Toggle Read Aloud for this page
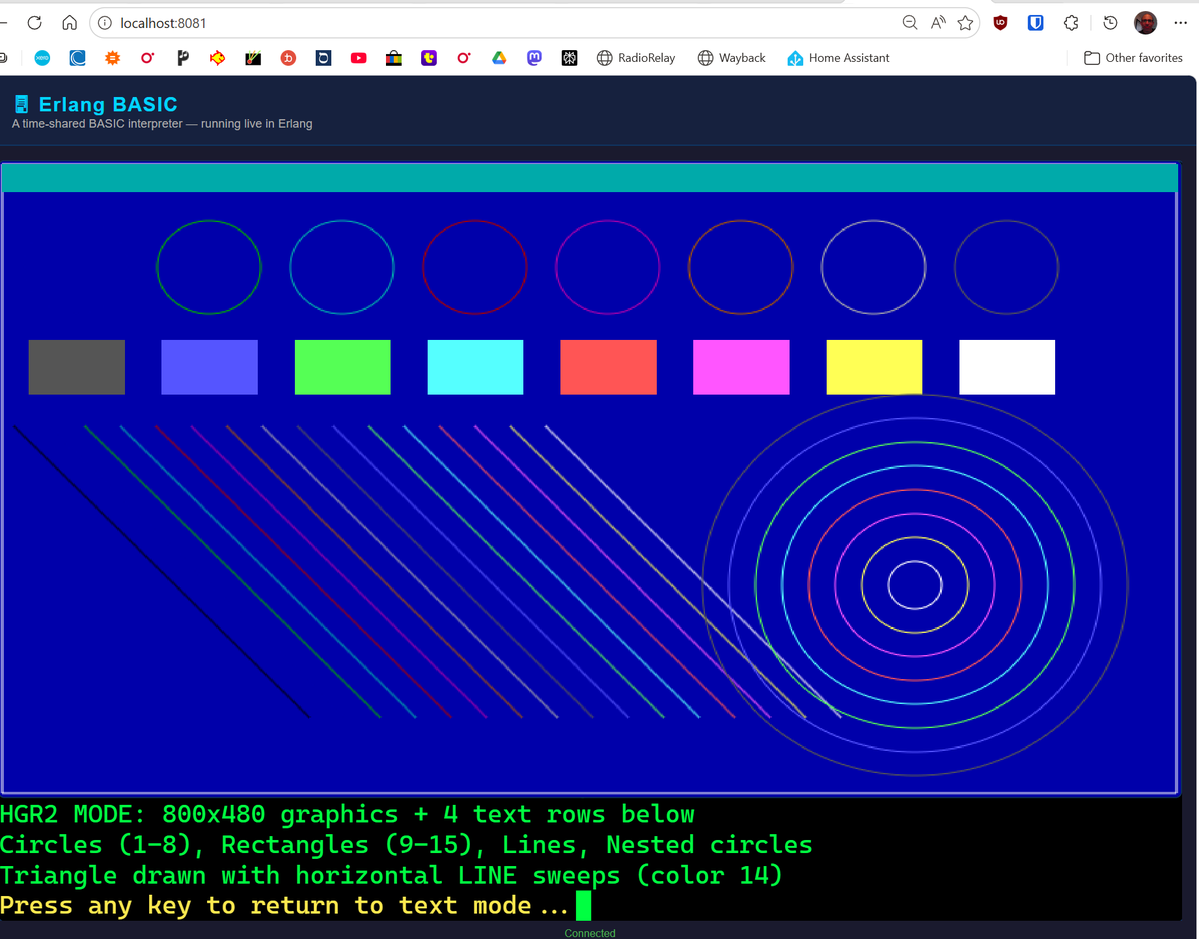 tap(938, 22)
